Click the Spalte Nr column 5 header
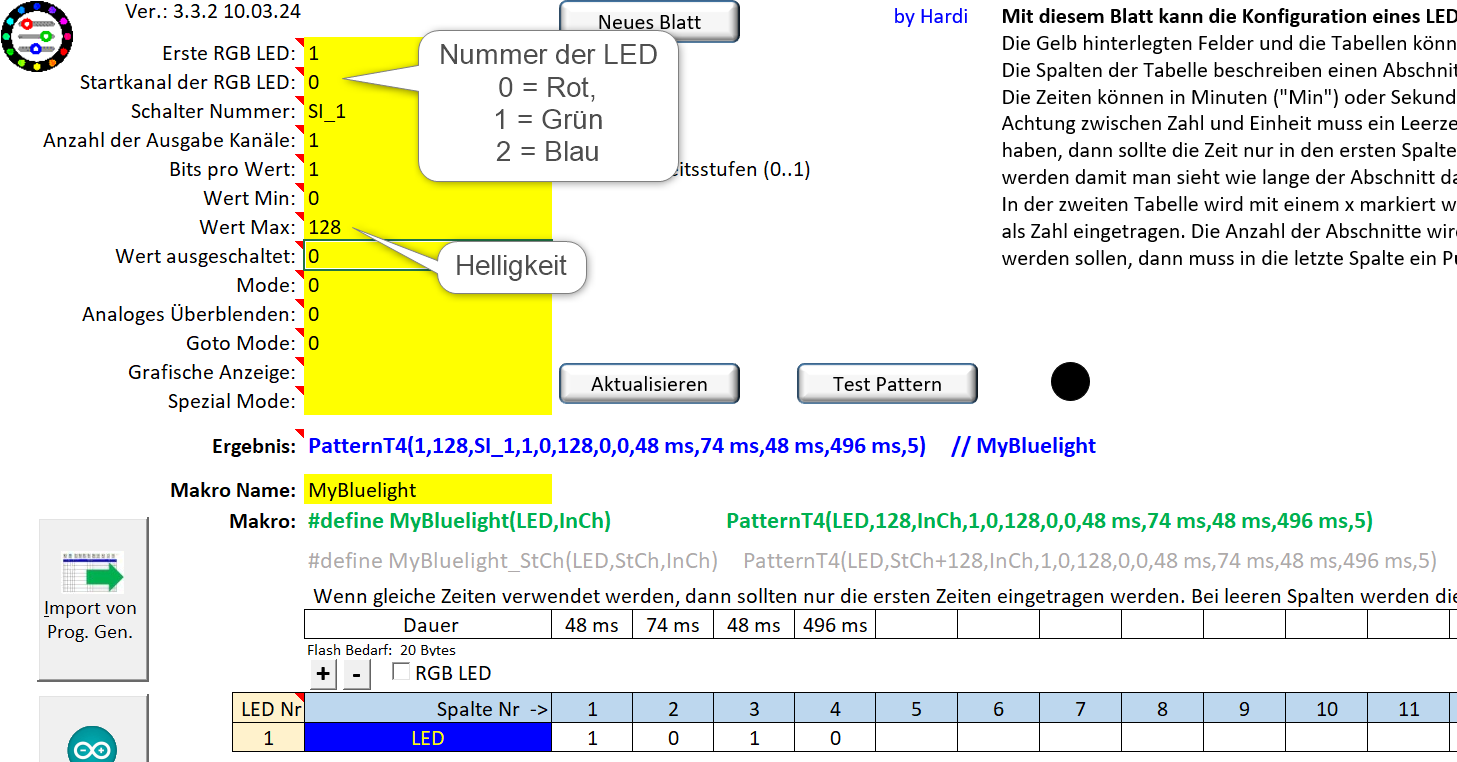Viewport: 1457px width, 762px height. 917,709
